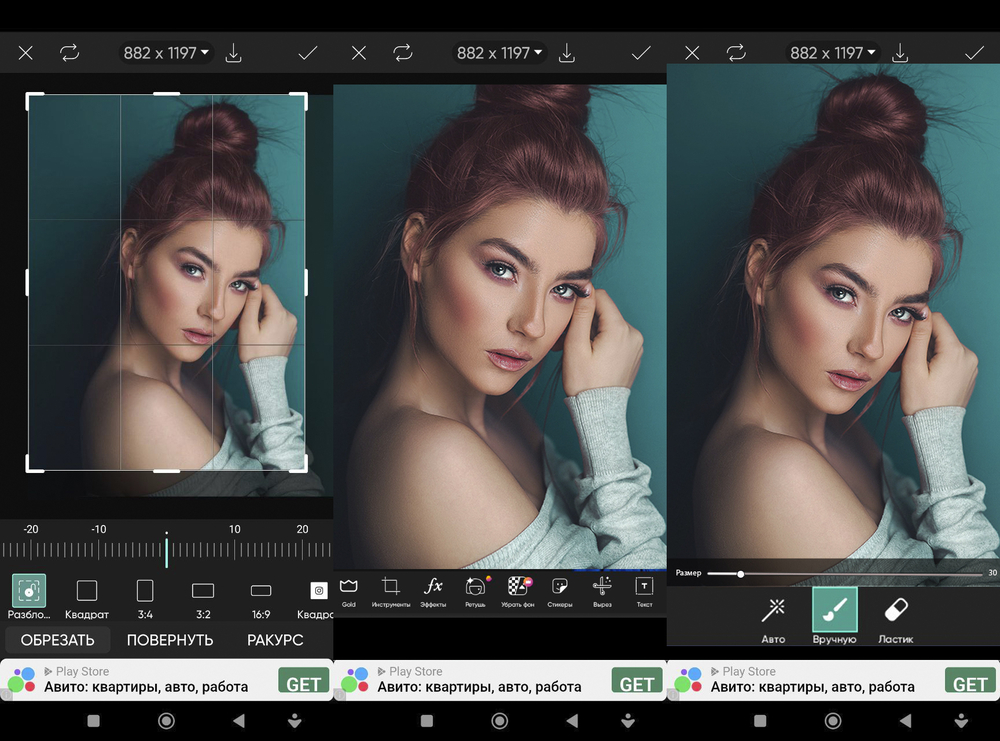Open the Стикеры stickers tool
The image size is (1000, 741).
pos(560,588)
